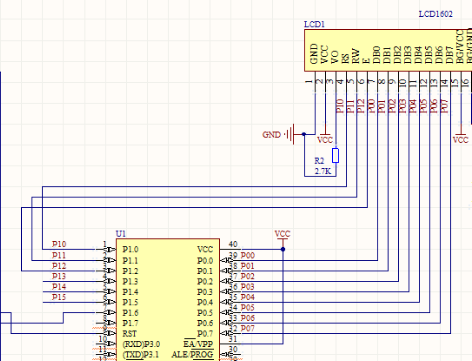Click the VO pin name in LCD1
The width and height of the screenshot is (472, 361).
pos(335,57)
